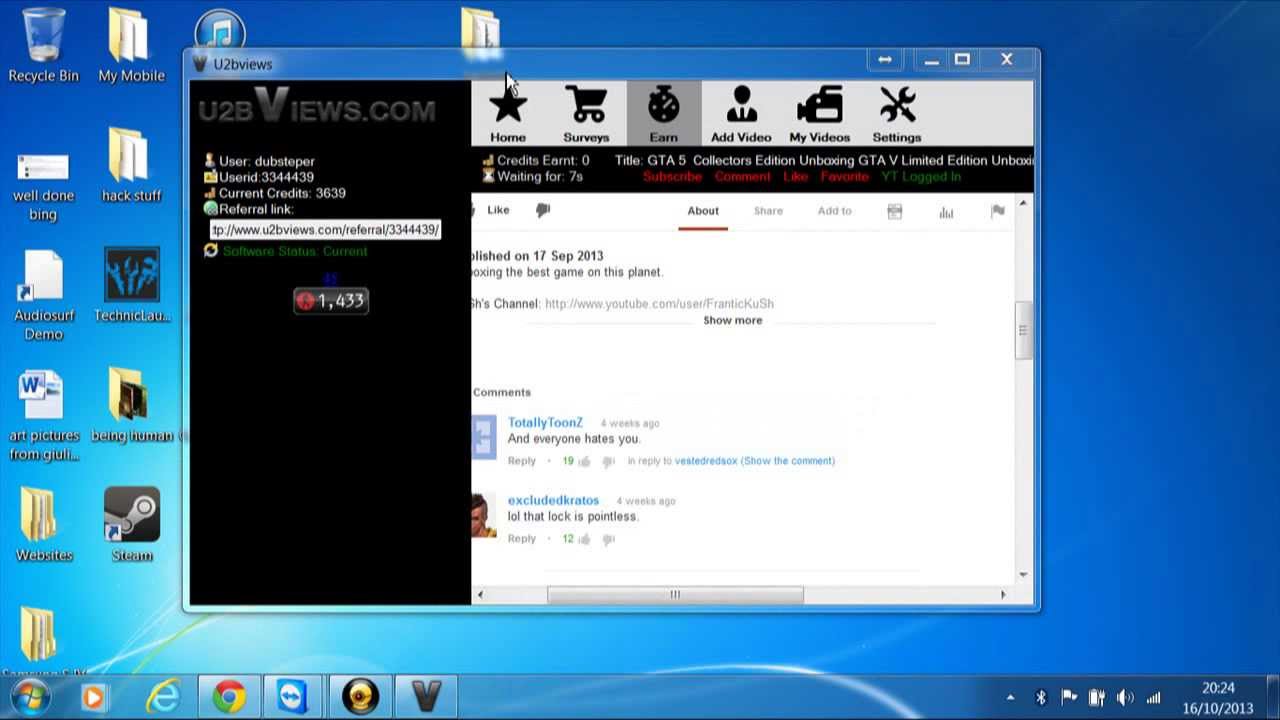1280x720 pixels.
Task: Thumbs up TotallyToonZ's comment
Action: [x=584, y=461]
